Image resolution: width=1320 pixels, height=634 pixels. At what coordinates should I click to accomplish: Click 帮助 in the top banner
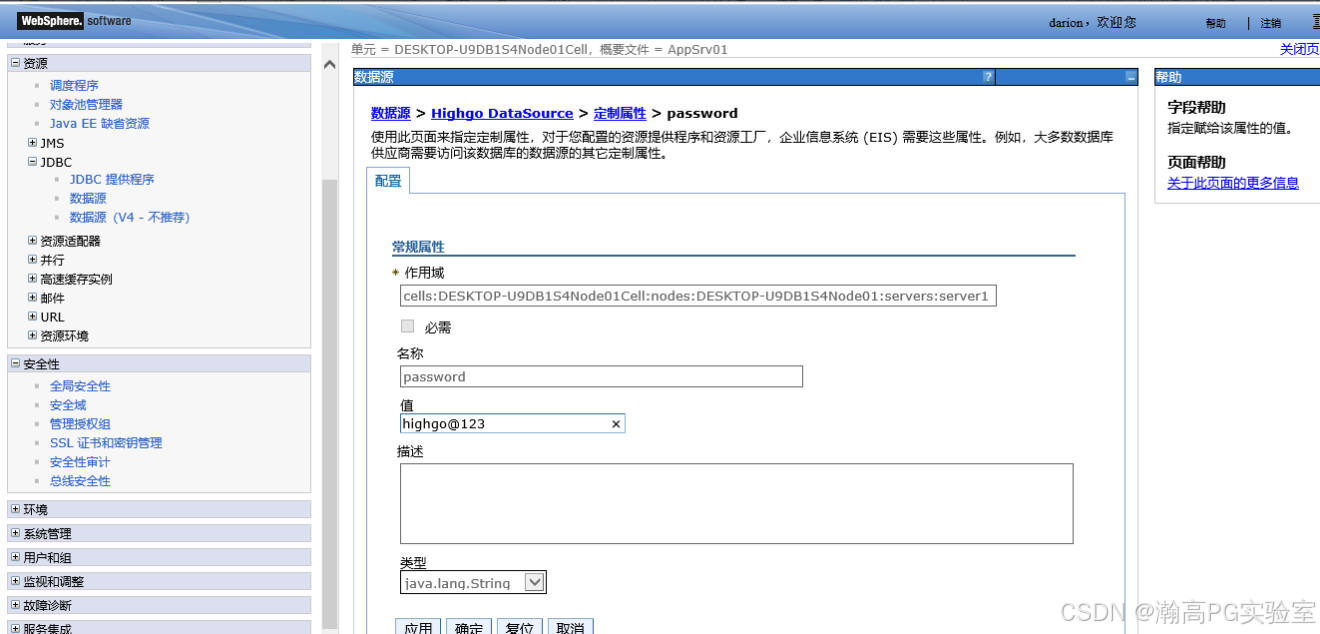click(x=1215, y=23)
